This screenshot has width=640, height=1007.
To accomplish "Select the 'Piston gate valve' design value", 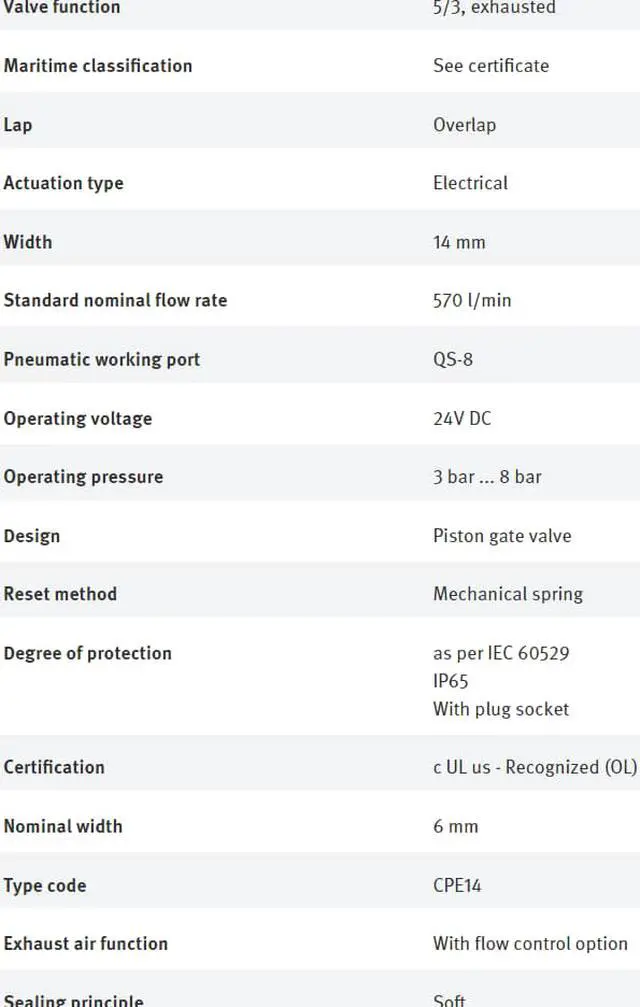I will (x=502, y=536).
